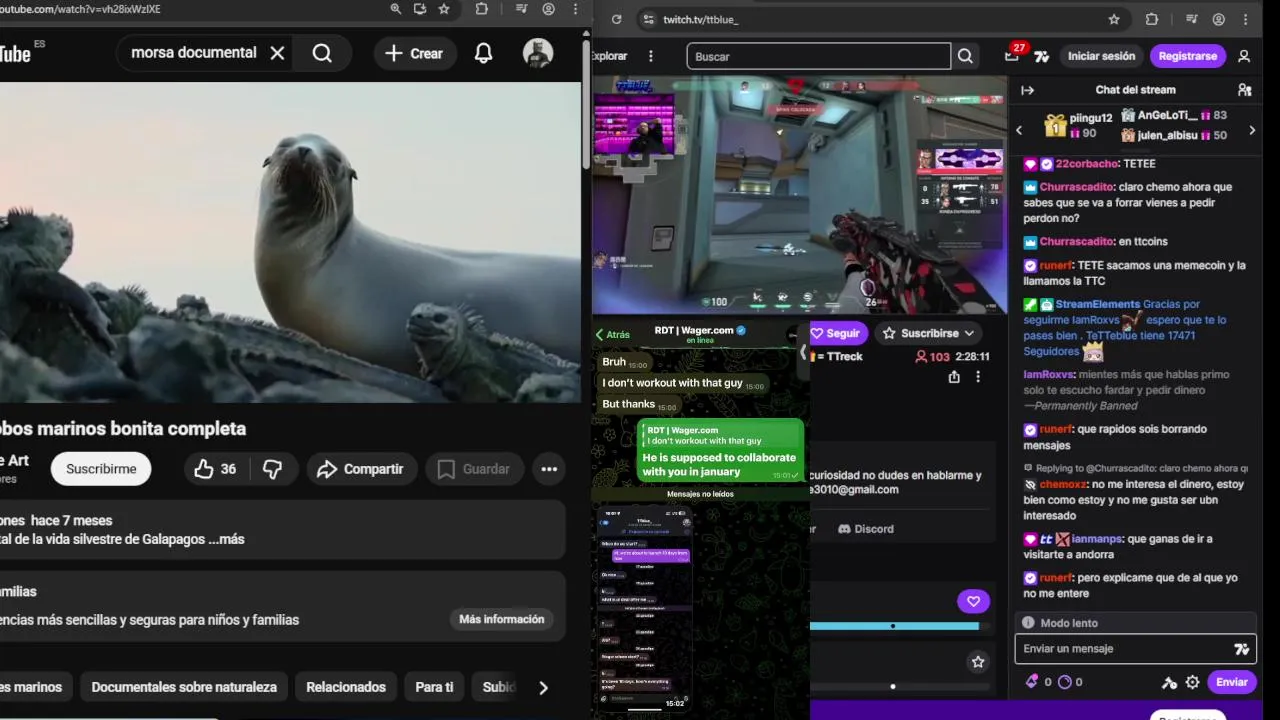Screen dimensions: 1280x720
Task: Open Twitch notifications with 27 badge
Action: (1012, 56)
